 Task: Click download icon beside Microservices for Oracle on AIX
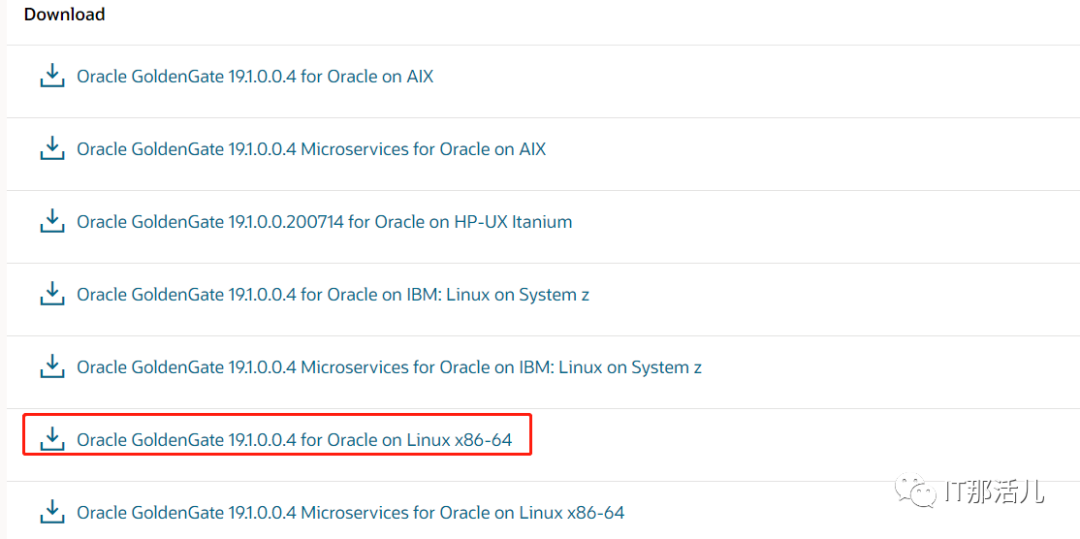(x=51, y=149)
